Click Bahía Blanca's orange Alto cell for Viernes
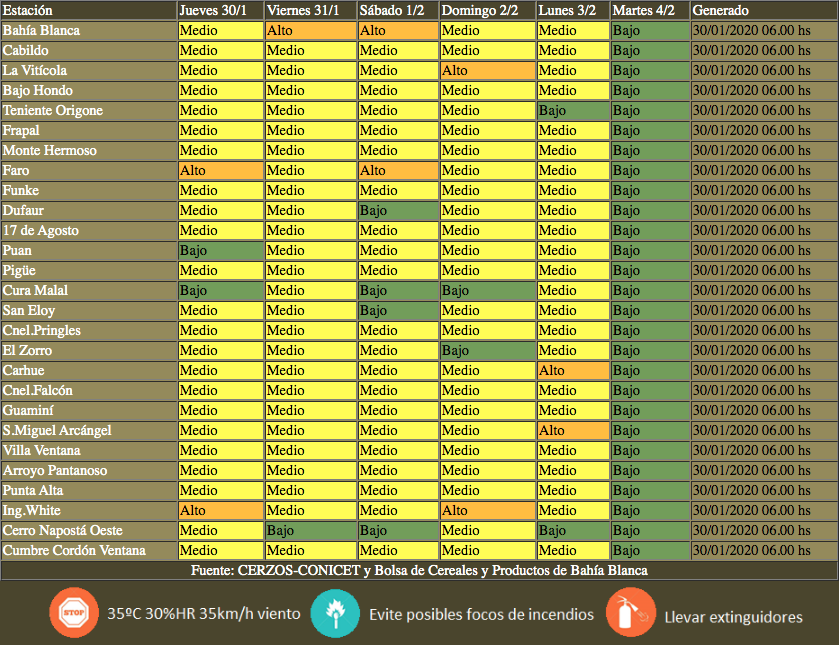839x645 pixels. [x=310, y=30]
